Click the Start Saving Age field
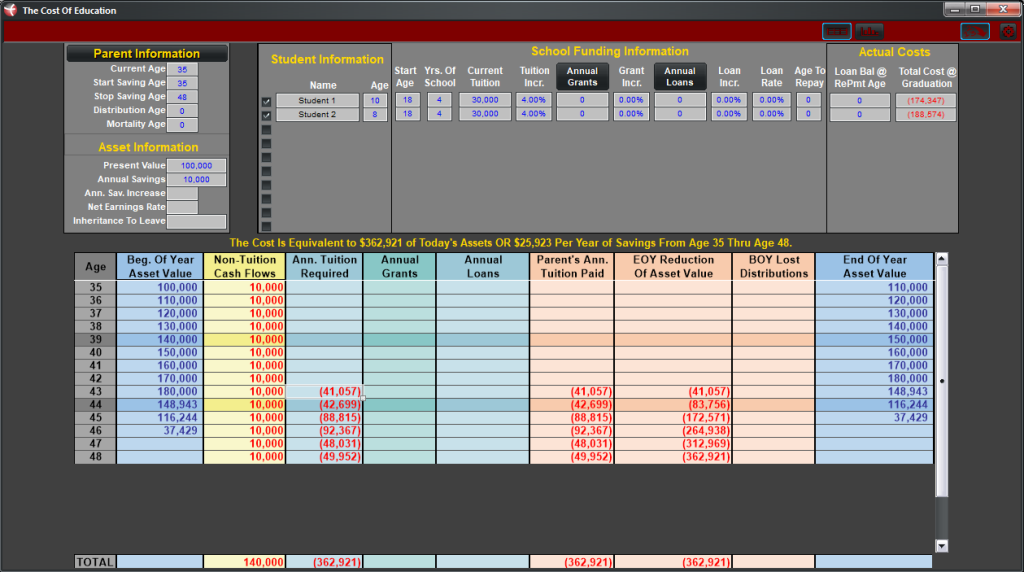Screen dimensions: 1024x572 182,83
